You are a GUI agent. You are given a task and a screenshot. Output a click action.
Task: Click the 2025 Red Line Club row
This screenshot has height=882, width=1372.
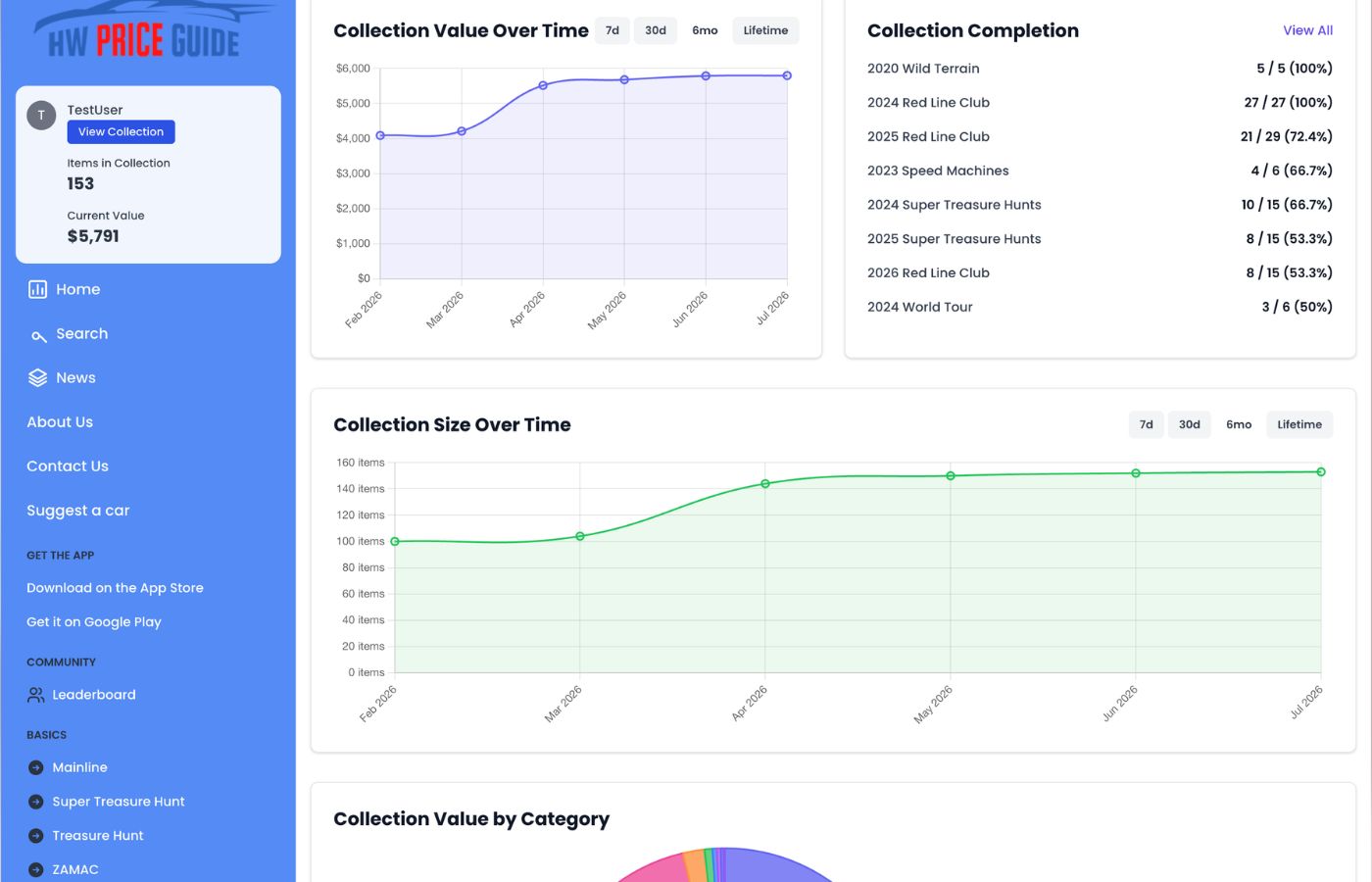coord(1100,136)
